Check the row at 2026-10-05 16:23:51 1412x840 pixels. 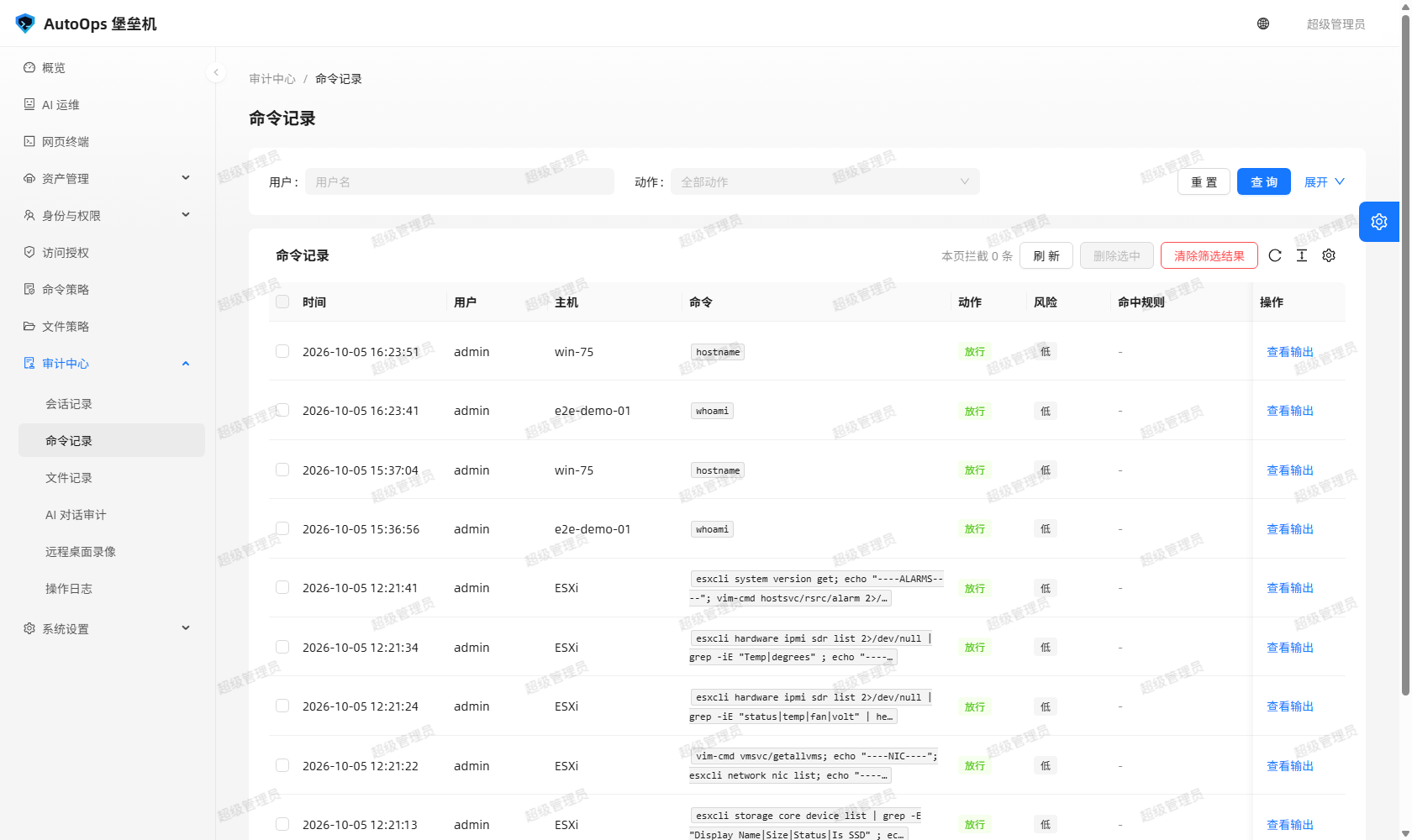pyautogui.click(x=282, y=351)
